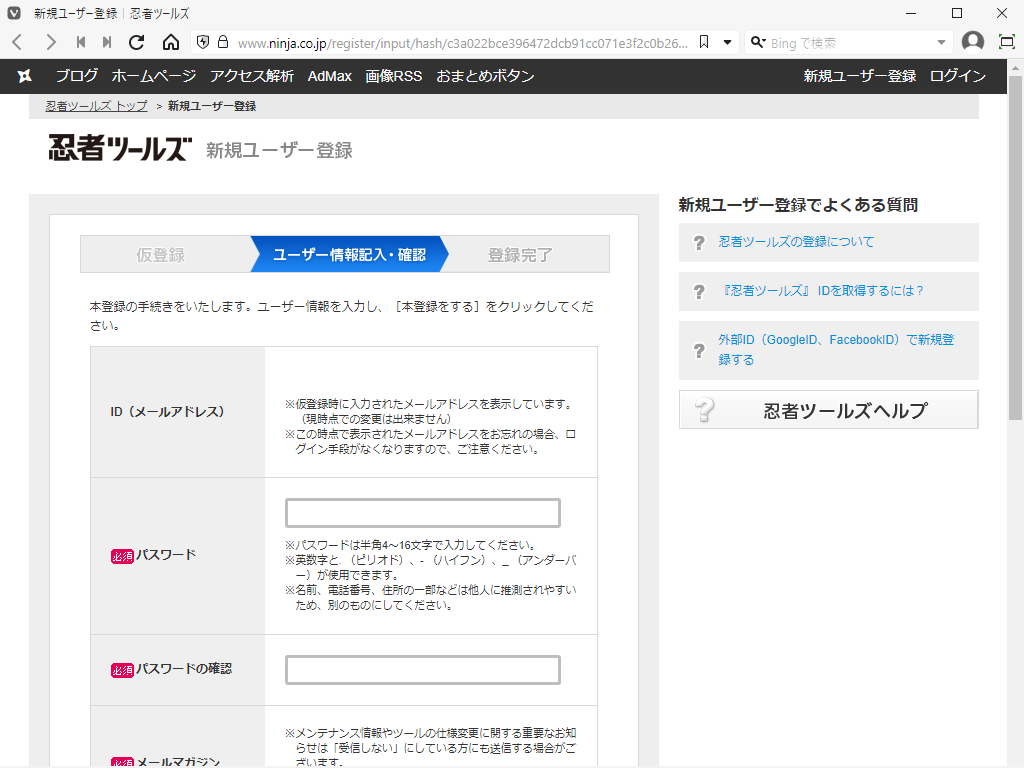Open search history dropdown arrow
Image resolution: width=1024 pixels, height=768 pixels.
(941, 42)
